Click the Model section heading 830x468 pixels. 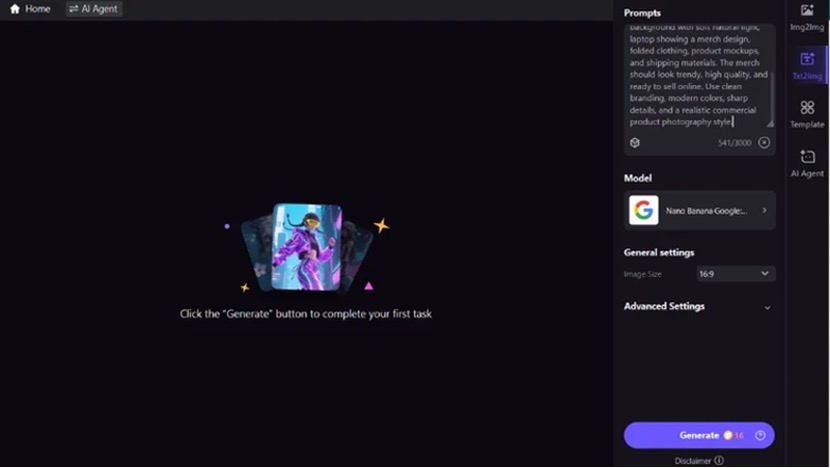click(637, 178)
